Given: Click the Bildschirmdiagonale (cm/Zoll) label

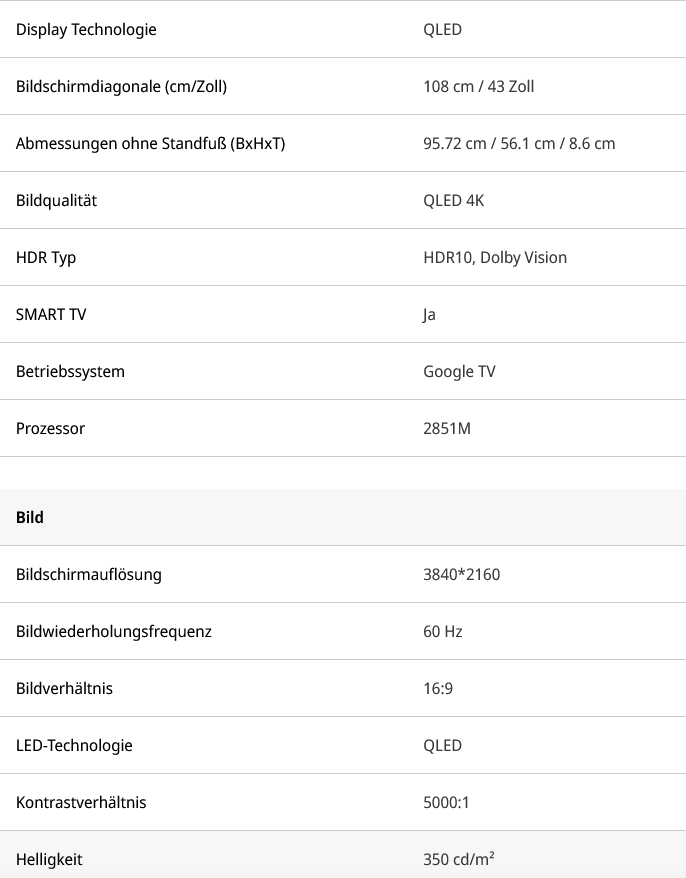Looking at the screenshot, I should 121,86.
